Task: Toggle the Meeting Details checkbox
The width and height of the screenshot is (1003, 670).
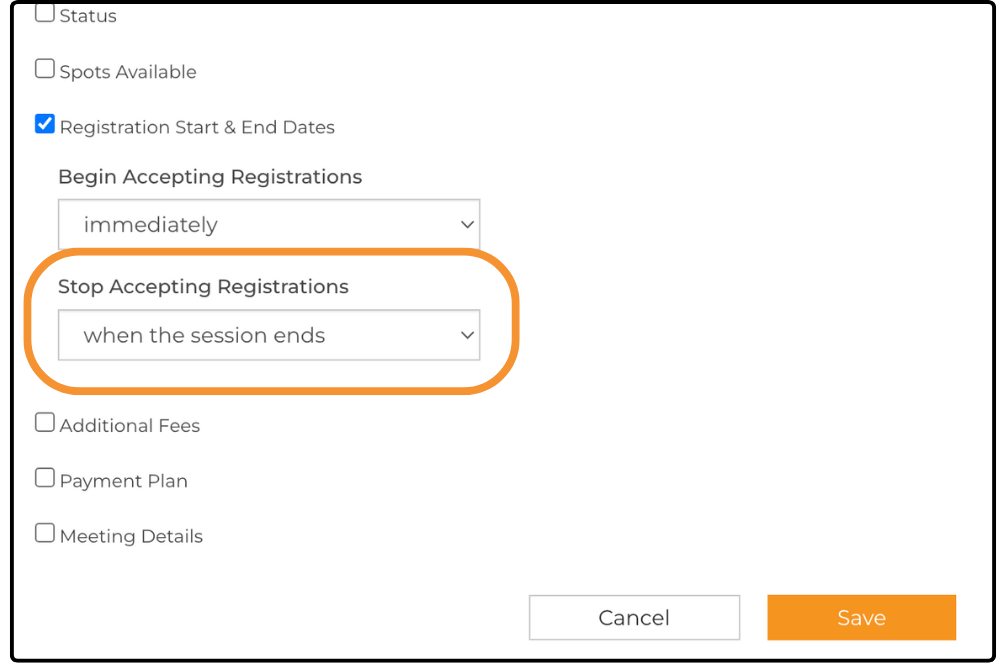Action: click(45, 533)
